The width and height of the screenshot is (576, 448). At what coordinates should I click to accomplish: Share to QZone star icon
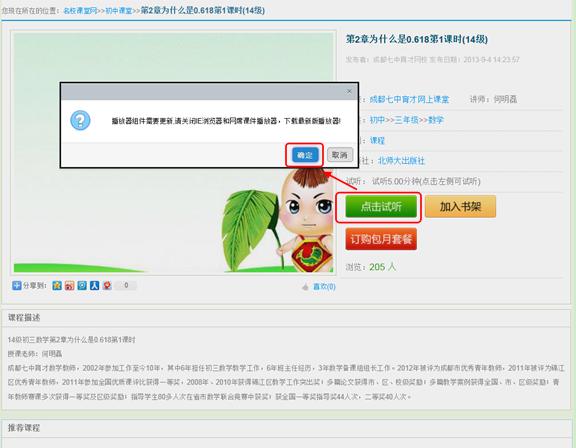point(57,285)
